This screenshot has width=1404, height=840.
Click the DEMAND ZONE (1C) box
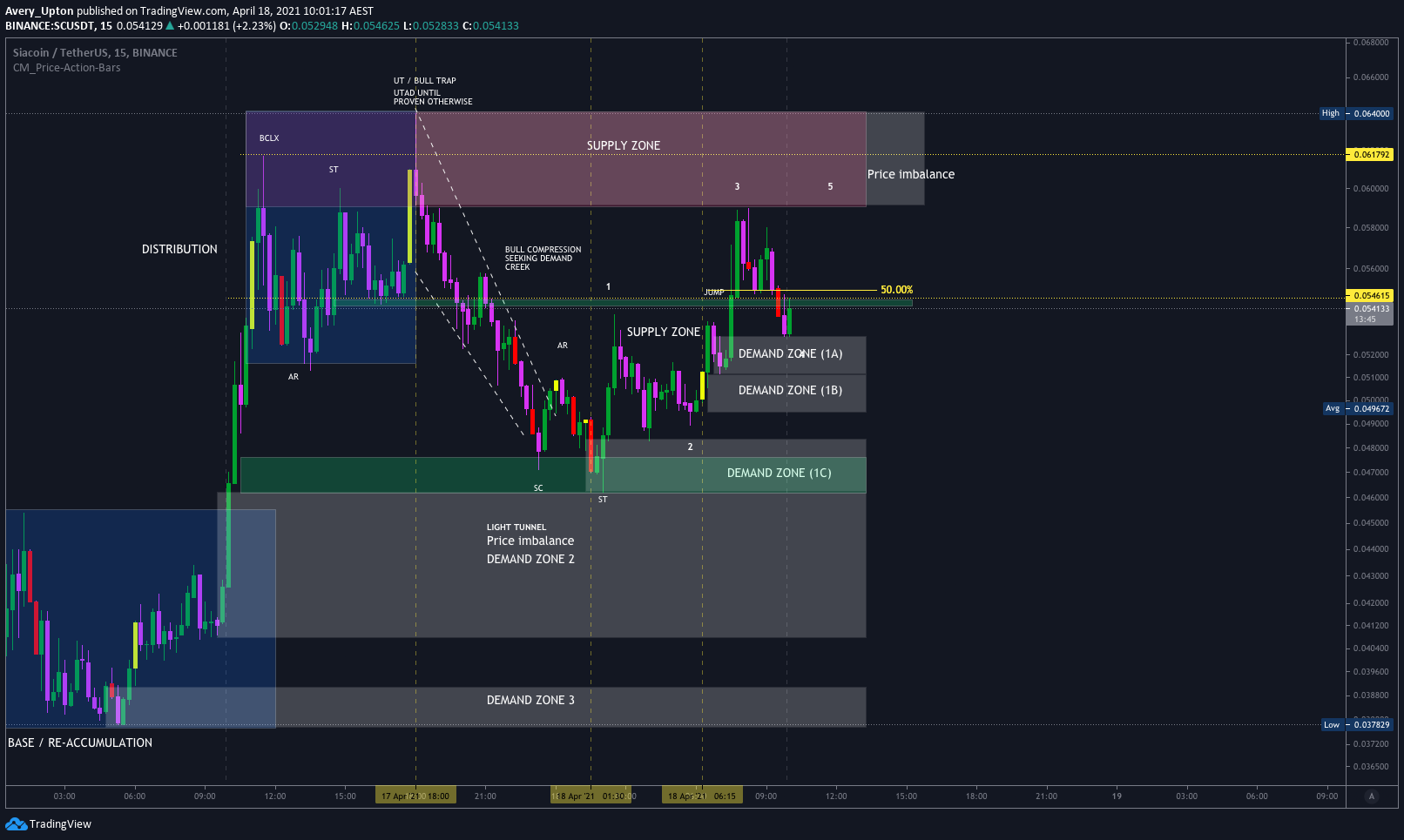[x=727, y=474]
